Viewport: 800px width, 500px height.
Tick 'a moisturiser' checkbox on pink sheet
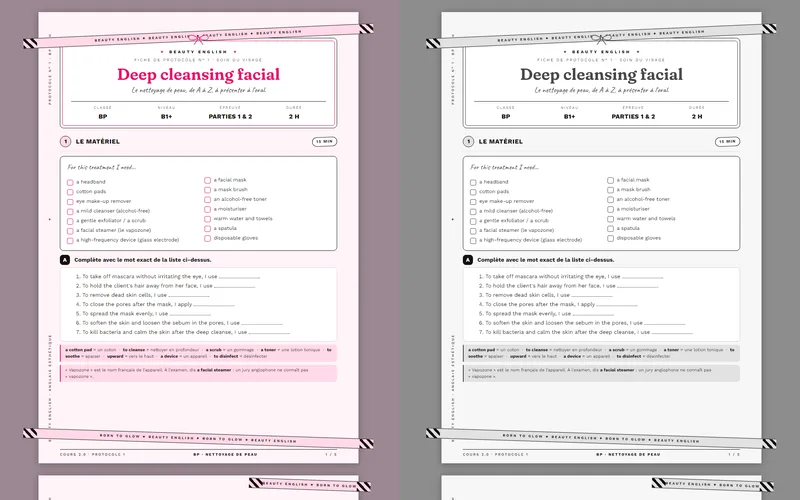(208, 210)
